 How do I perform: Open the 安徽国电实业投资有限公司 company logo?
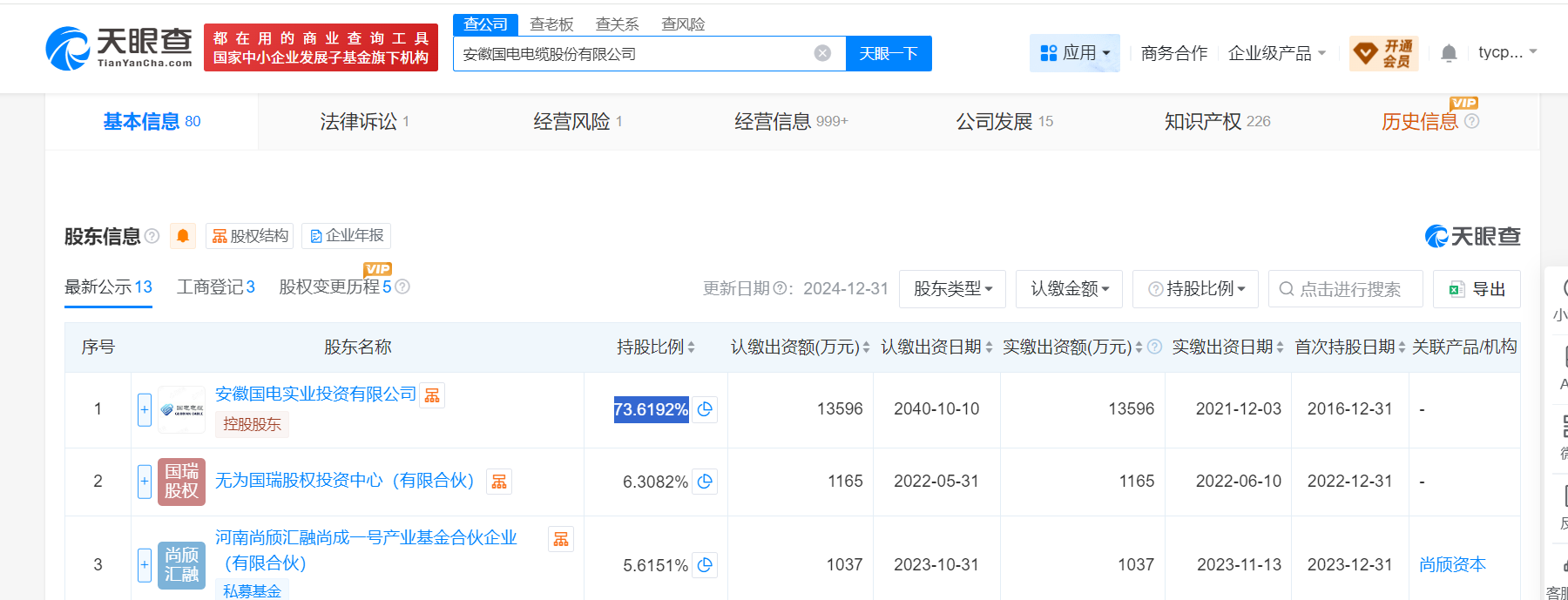182,409
